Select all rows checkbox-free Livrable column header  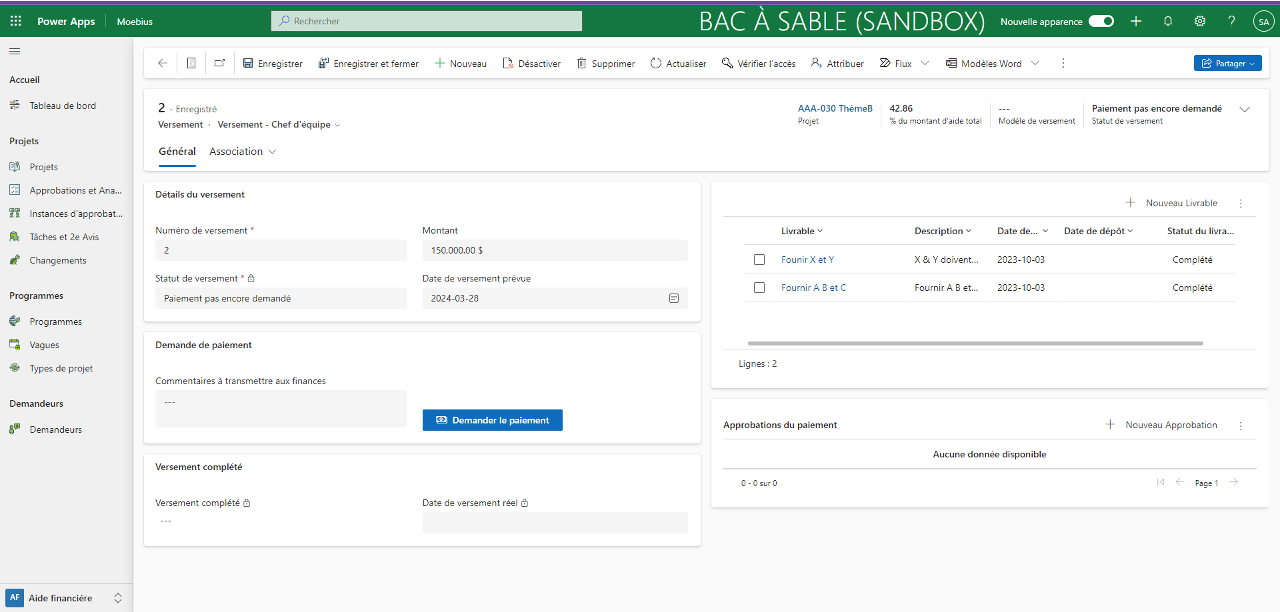tap(802, 231)
